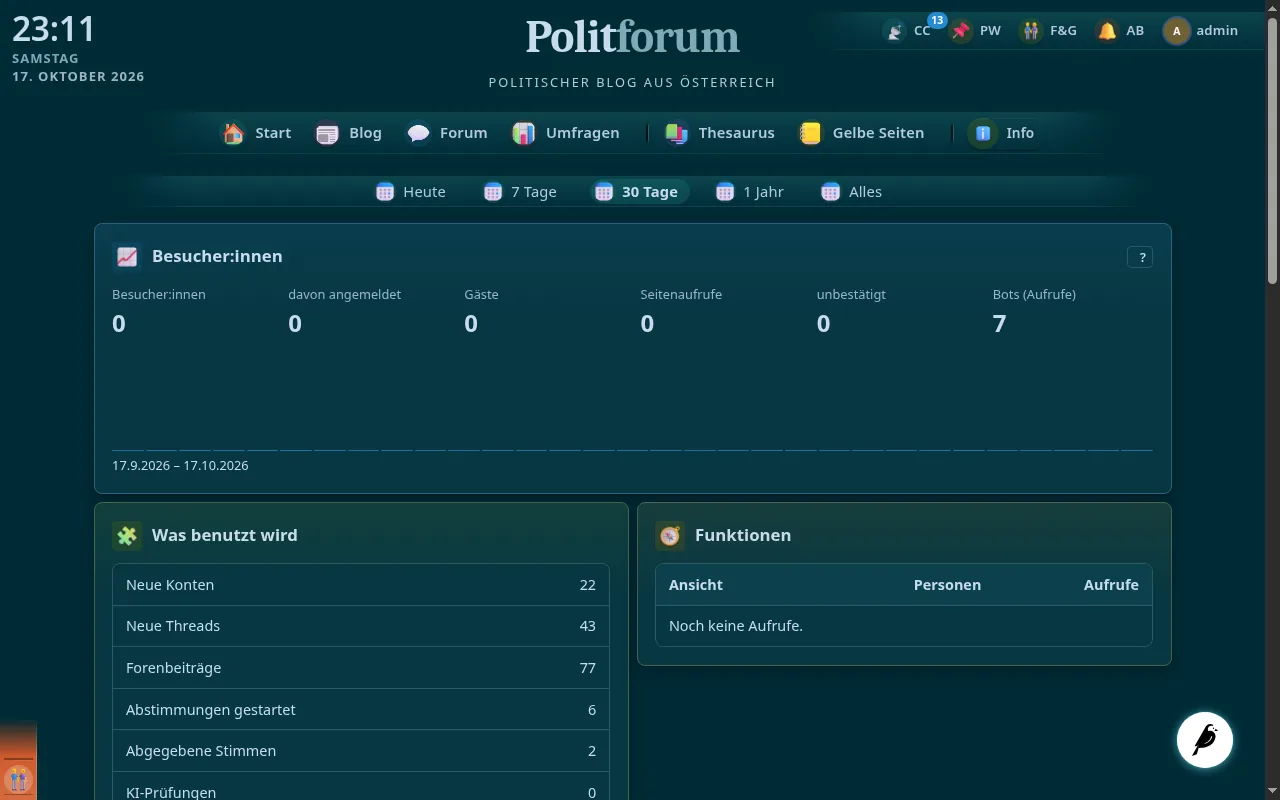This screenshot has width=1280, height=800.
Task: Click the Abstimmungen gestartet row
Action: 361,710
